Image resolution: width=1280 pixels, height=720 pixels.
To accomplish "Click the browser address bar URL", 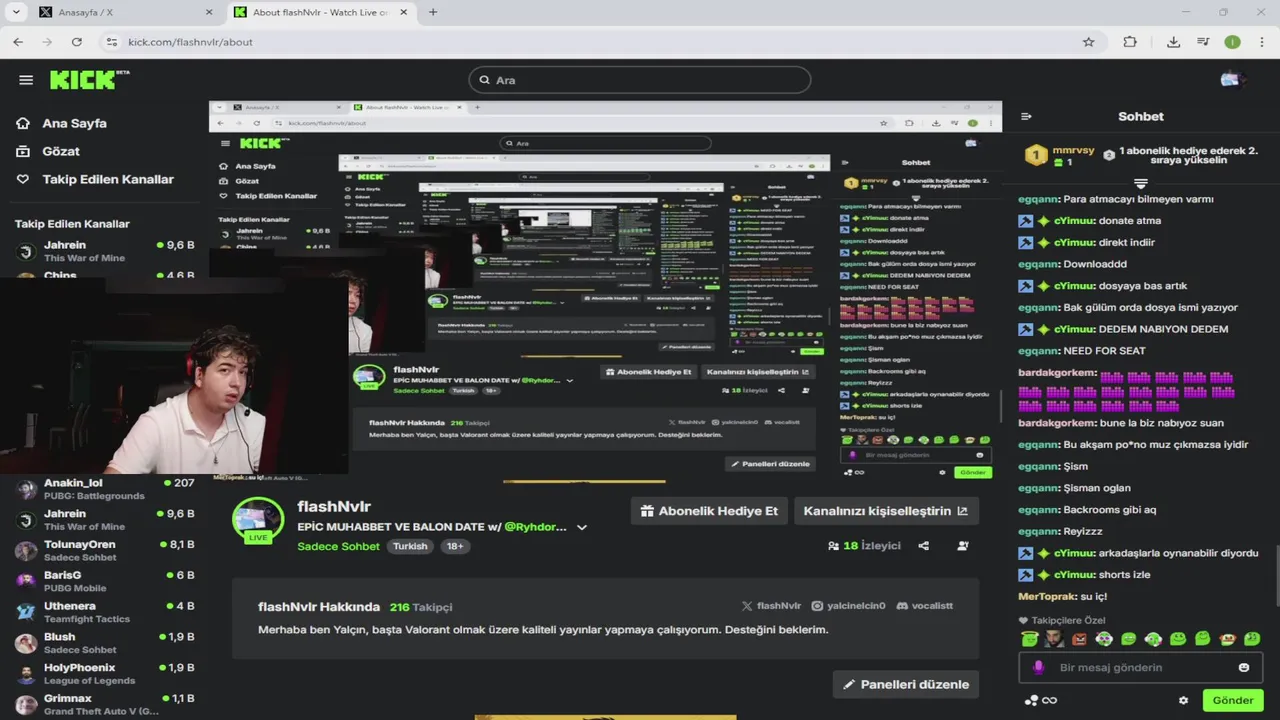I will click(190, 42).
